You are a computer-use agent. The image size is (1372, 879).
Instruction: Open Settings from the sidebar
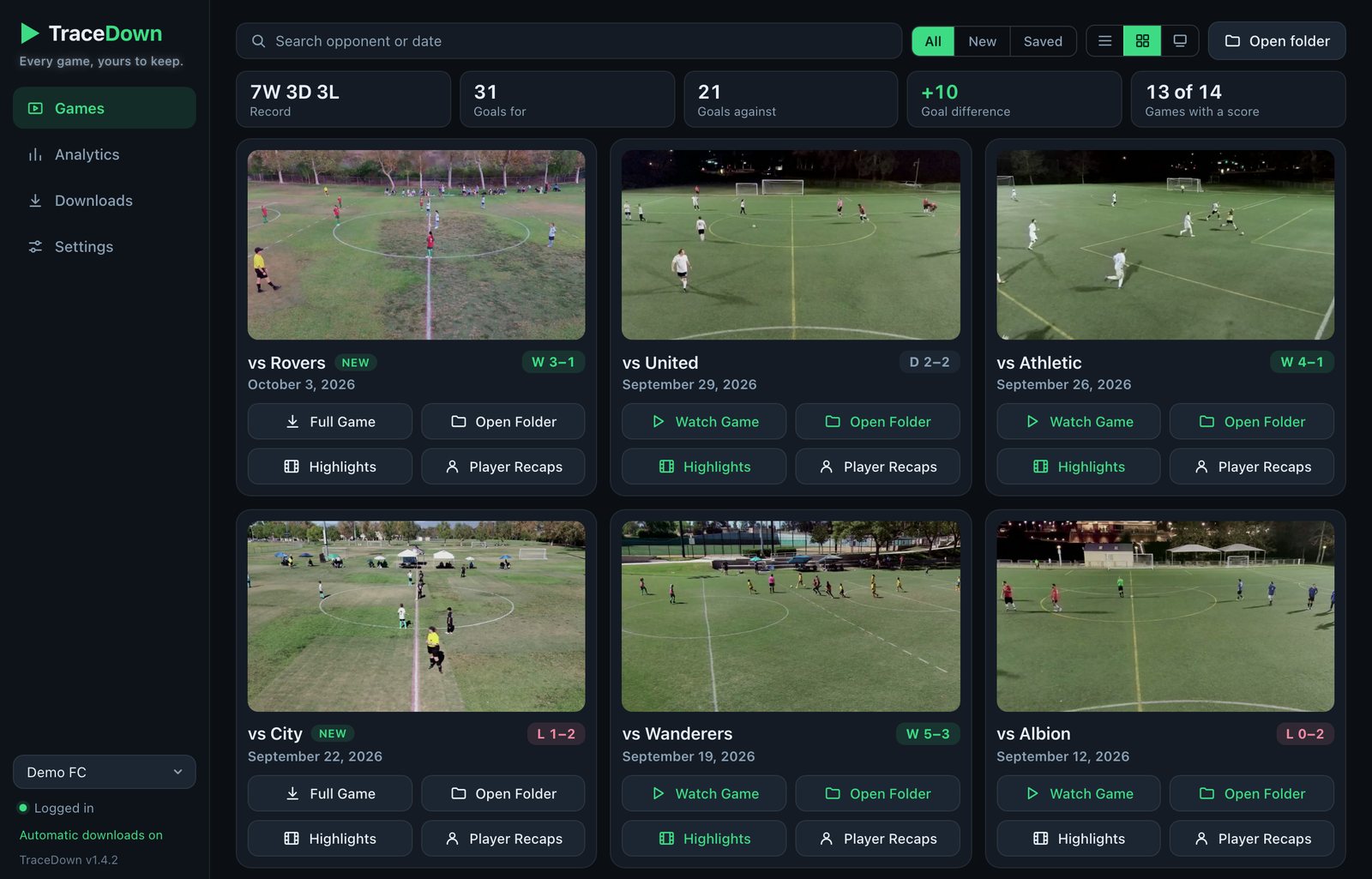(105, 247)
